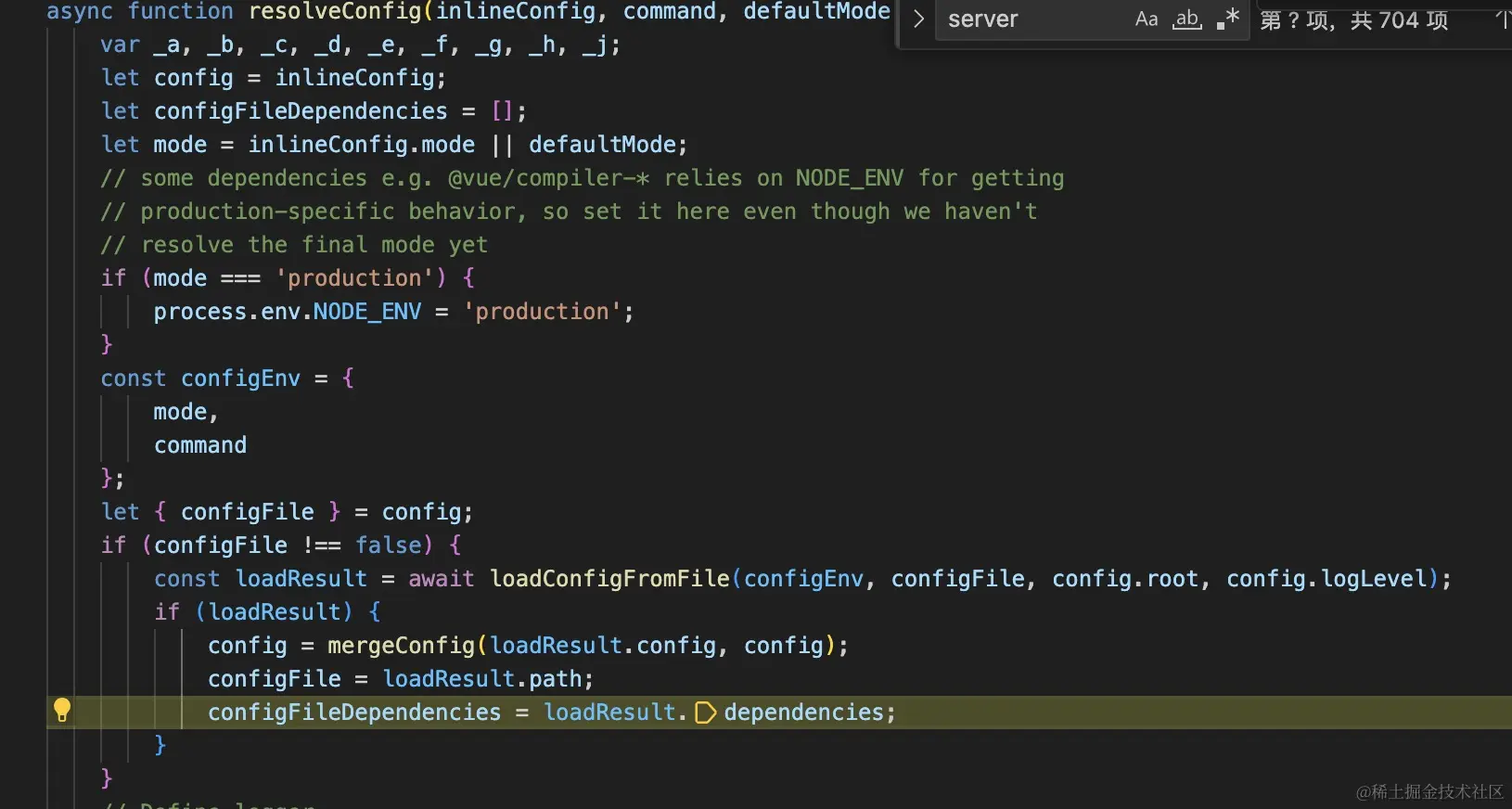
Task: Click 'configEnv' in the const declaration
Action: pyautogui.click(x=241, y=379)
